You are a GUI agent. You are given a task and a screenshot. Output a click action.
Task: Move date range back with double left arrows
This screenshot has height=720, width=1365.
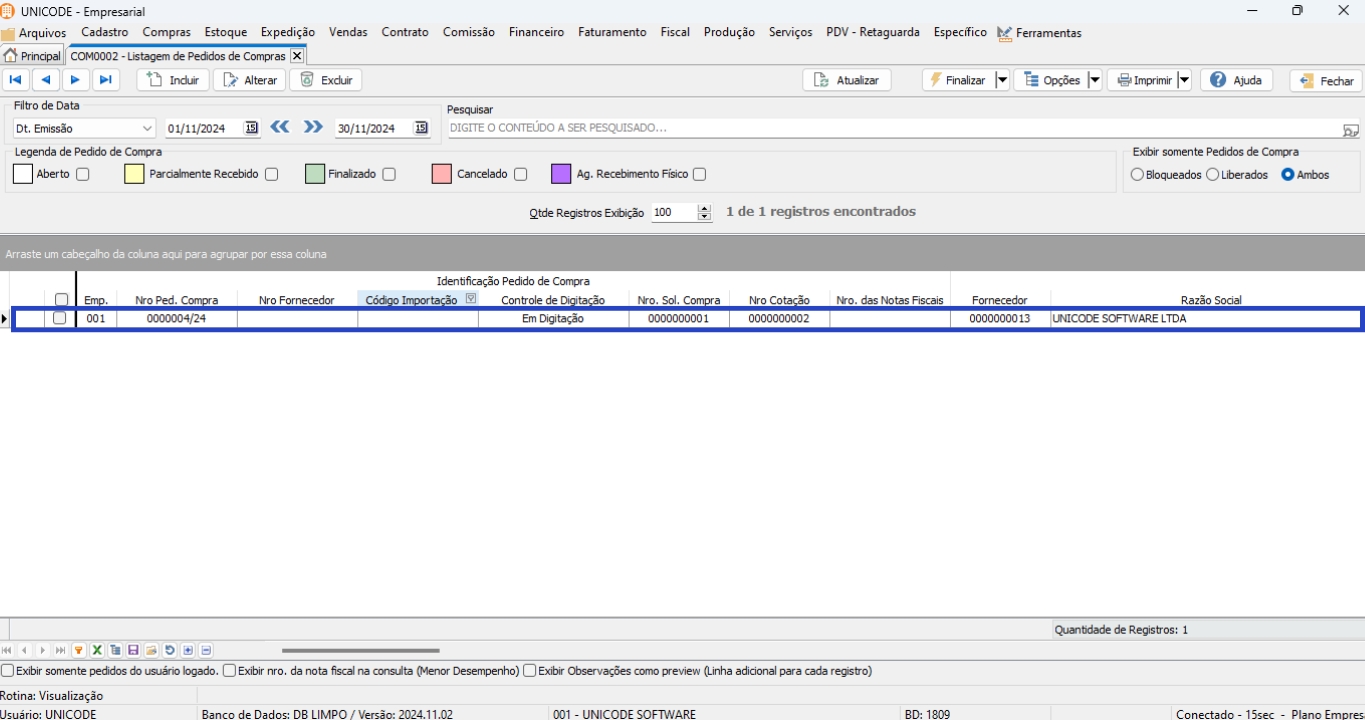[x=280, y=127]
